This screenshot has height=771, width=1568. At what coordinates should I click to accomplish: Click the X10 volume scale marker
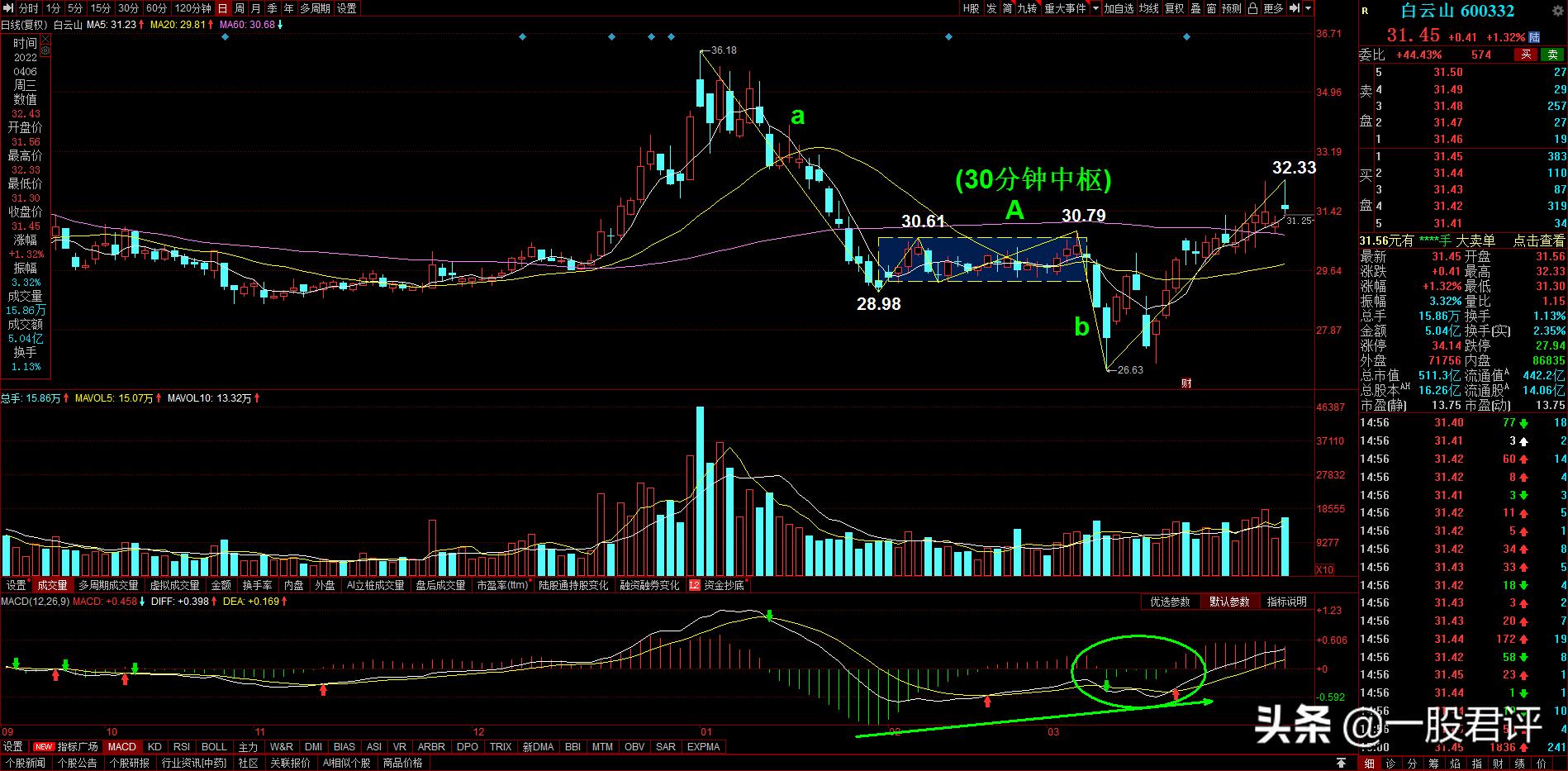(x=1324, y=569)
